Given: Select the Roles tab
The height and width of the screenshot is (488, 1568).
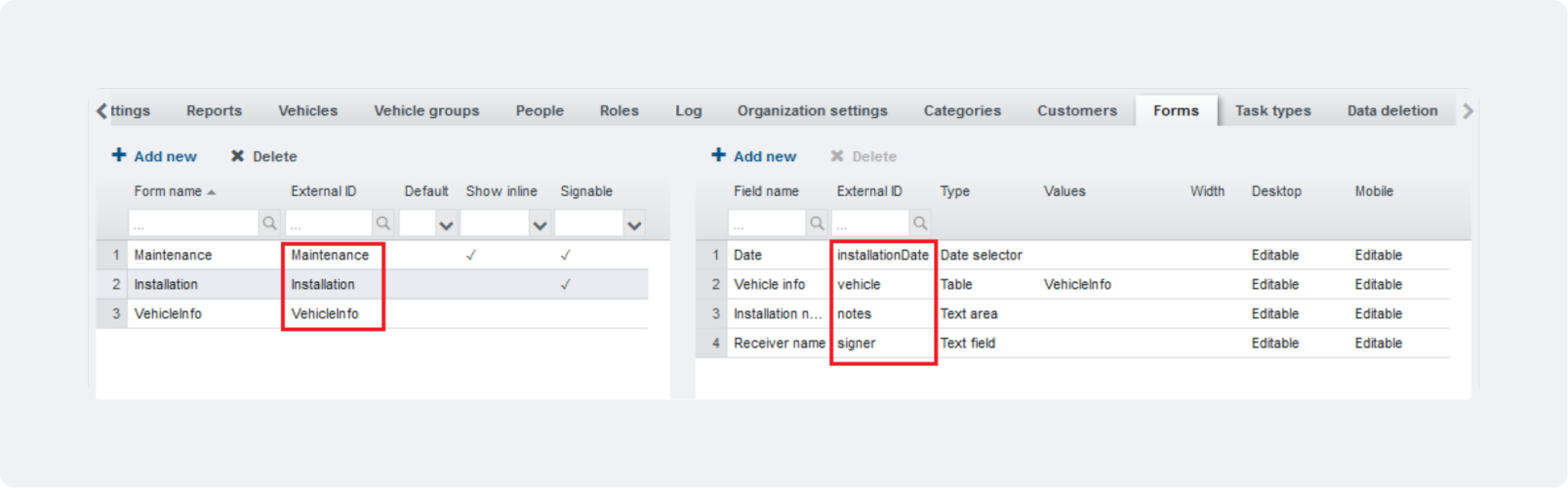Looking at the screenshot, I should coord(619,110).
